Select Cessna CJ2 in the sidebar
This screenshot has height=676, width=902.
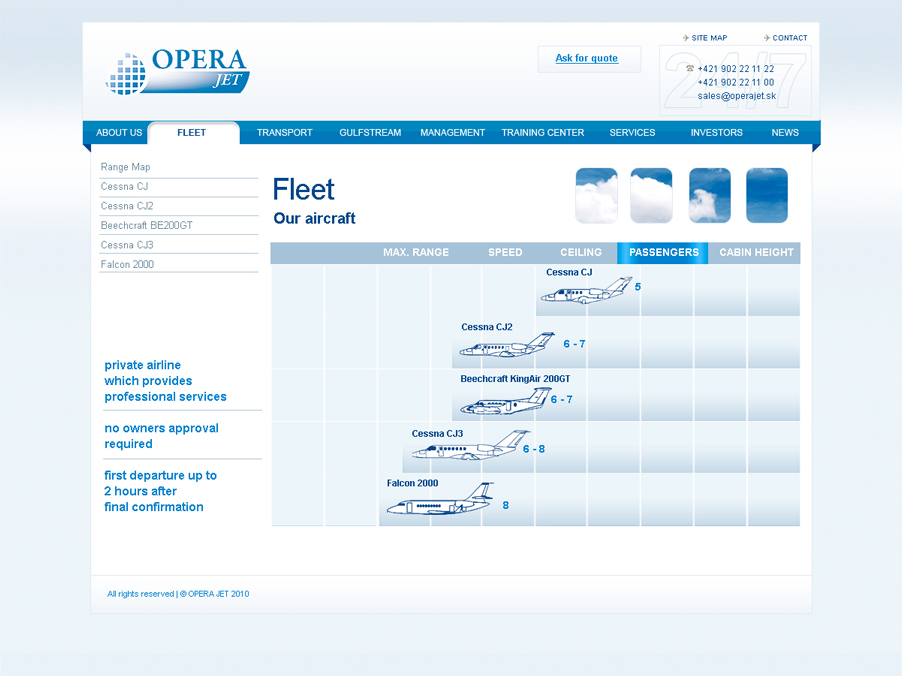[x=127, y=206]
